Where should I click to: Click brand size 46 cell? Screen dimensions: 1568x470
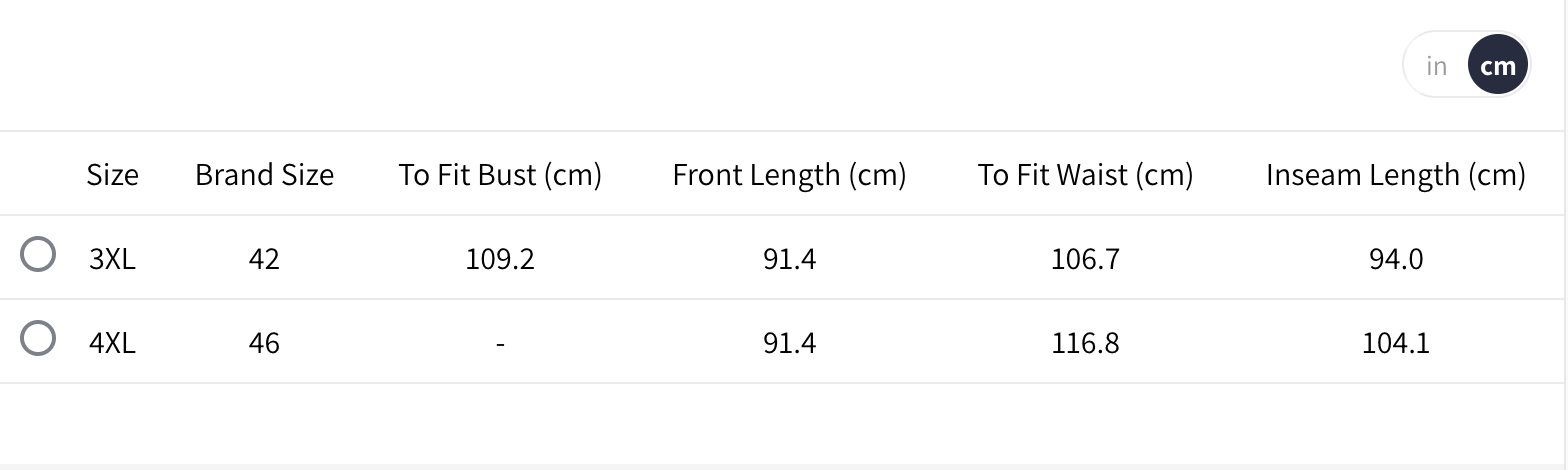(264, 344)
